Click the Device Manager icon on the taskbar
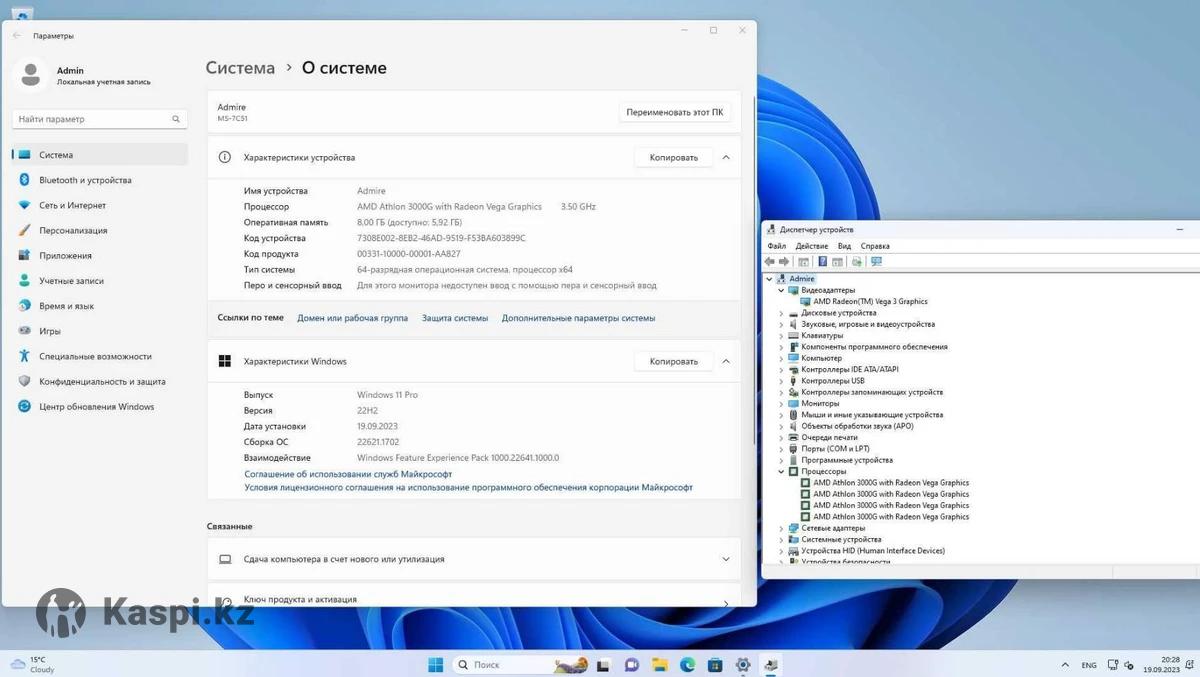Screen dimensions: 1200x677 coord(771,665)
